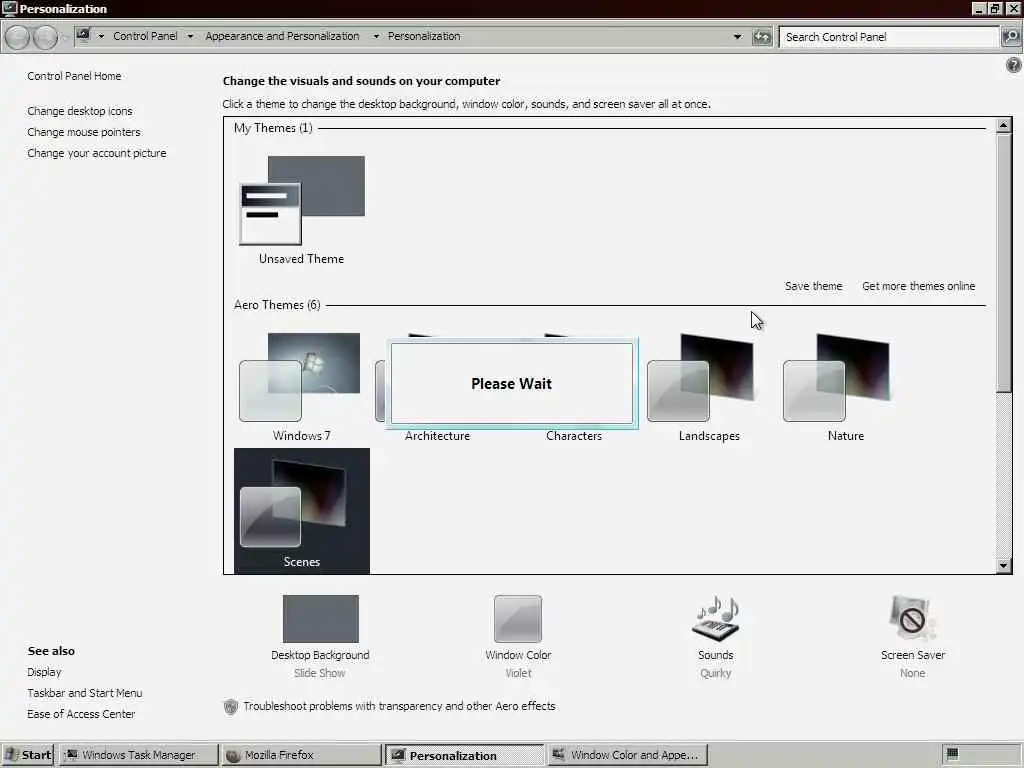Viewport: 1024px width, 768px height.
Task: Select the Scenes theme
Action: pyautogui.click(x=302, y=511)
